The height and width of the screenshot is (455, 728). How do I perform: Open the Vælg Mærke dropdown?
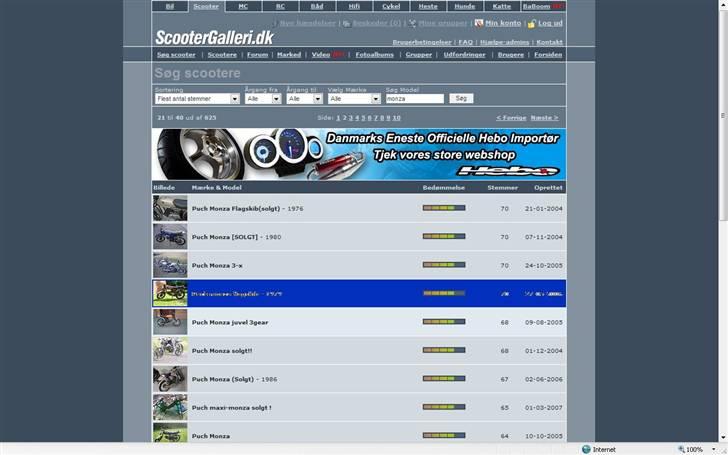pos(376,99)
